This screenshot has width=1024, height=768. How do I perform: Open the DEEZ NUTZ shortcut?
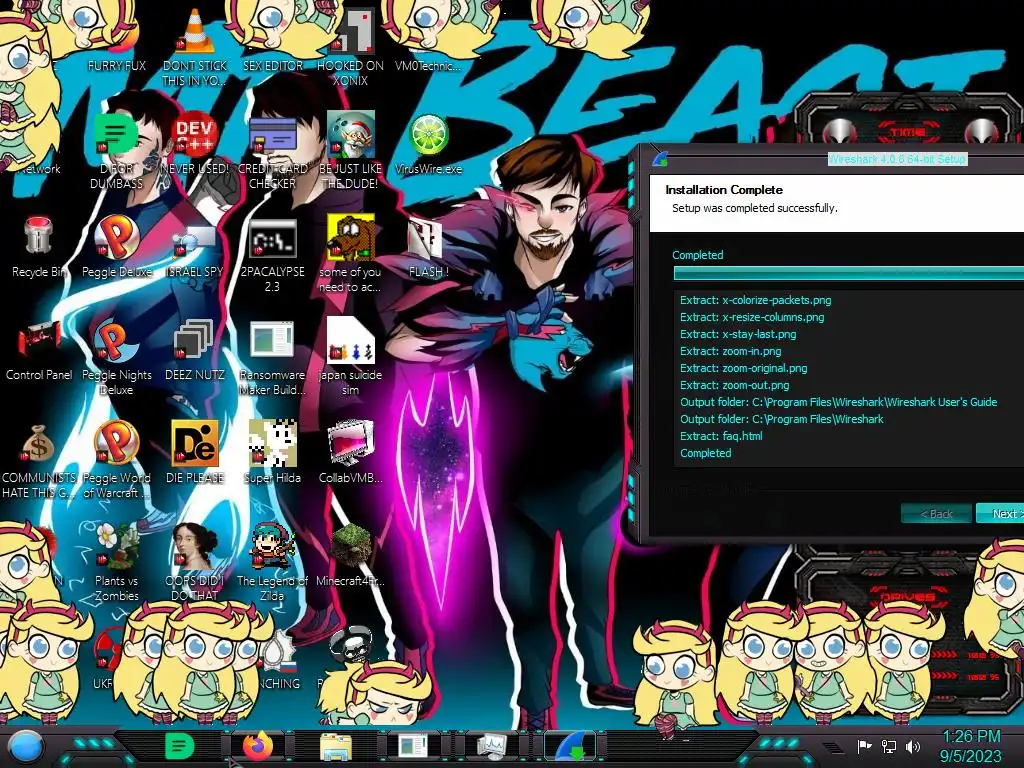click(x=195, y=341)
